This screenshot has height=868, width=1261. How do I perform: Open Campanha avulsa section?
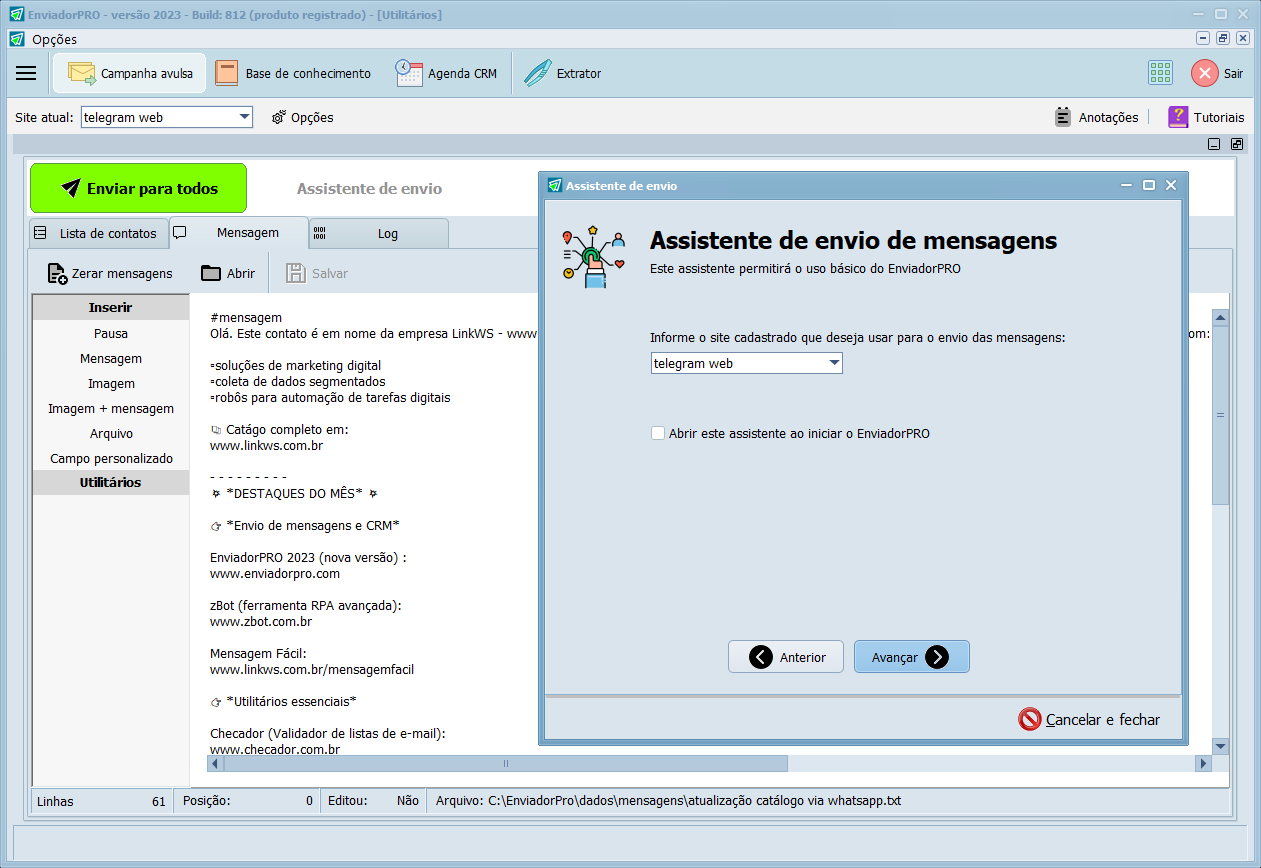click(x=131, y=73)
